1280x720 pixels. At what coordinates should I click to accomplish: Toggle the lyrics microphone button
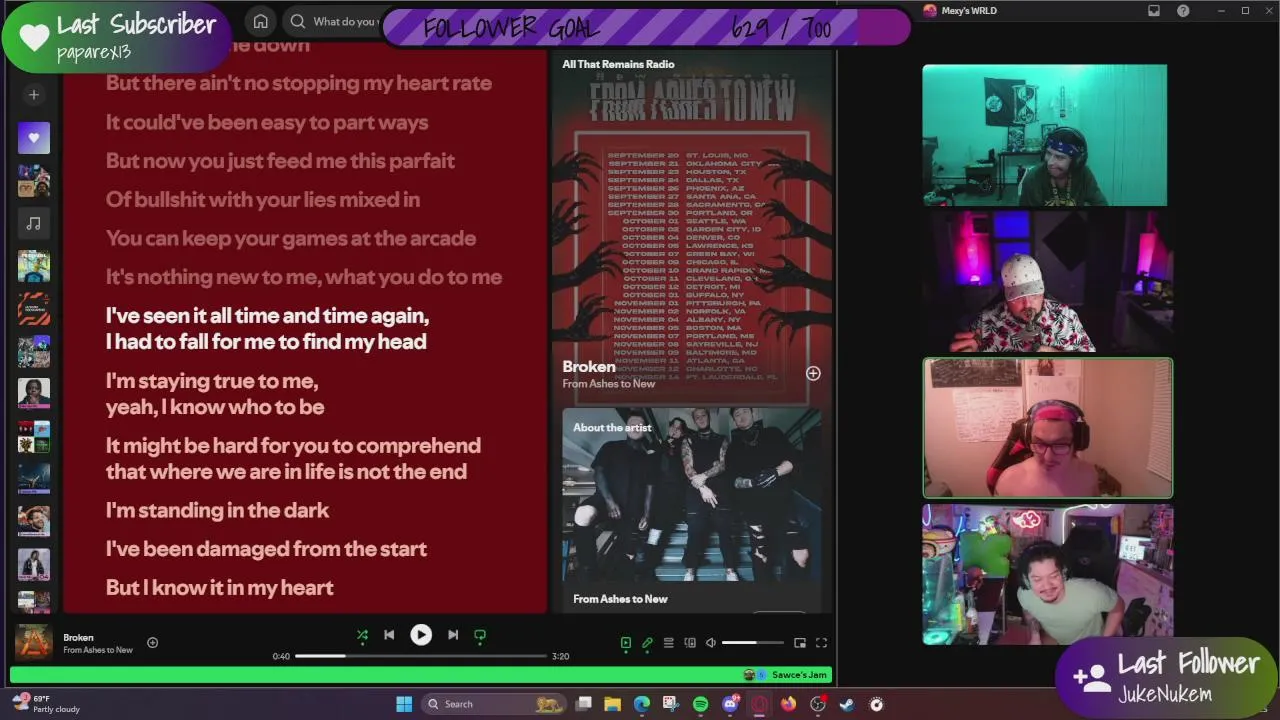pyautogui.click(x=647, y=643)
